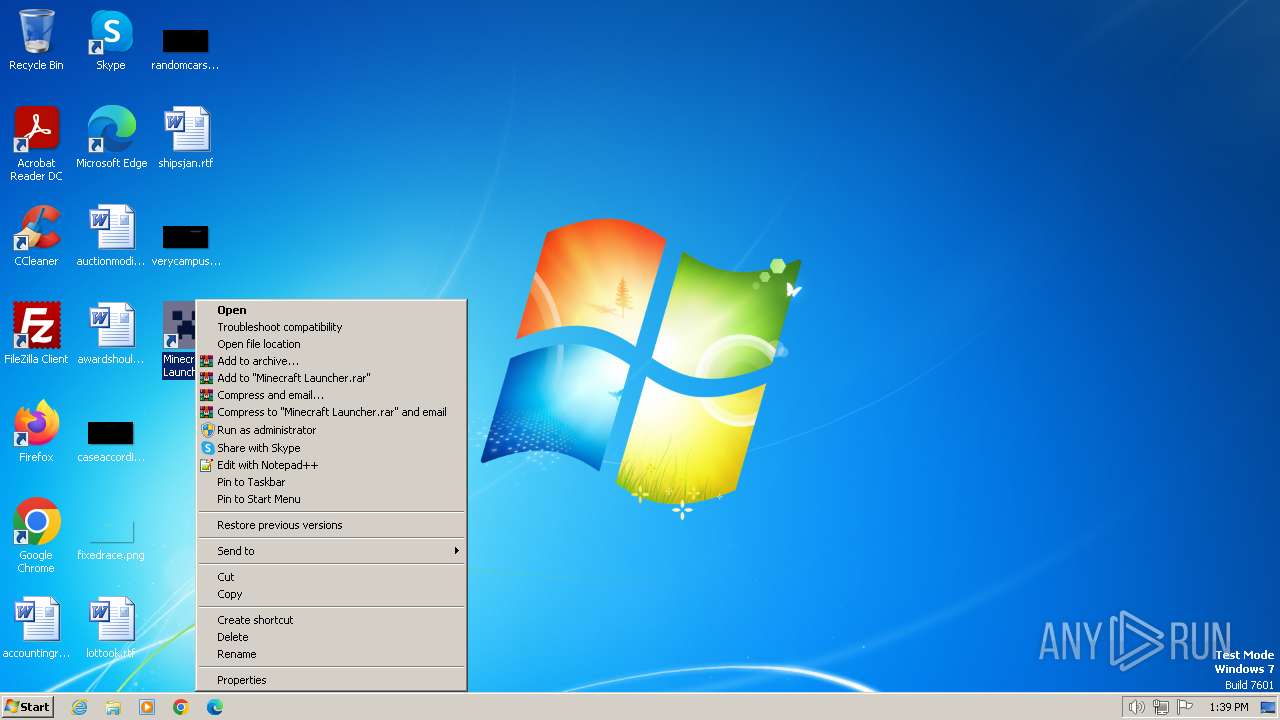Screen dimensions: 1280x720
Task: Choose Add to archive...
Action: [x=331, y=361]
